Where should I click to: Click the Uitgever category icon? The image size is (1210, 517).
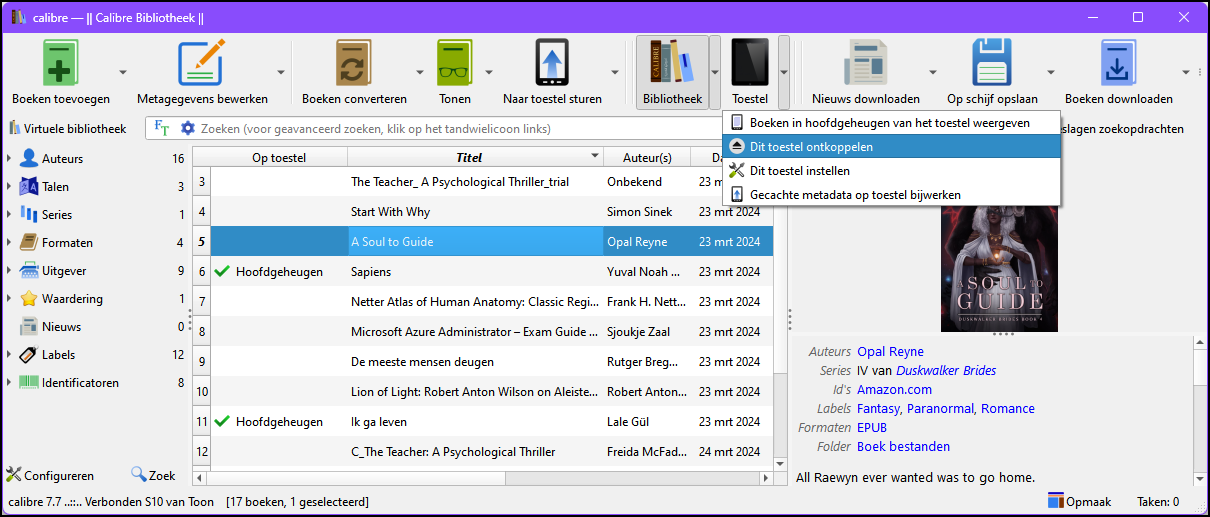coord(29,270)
